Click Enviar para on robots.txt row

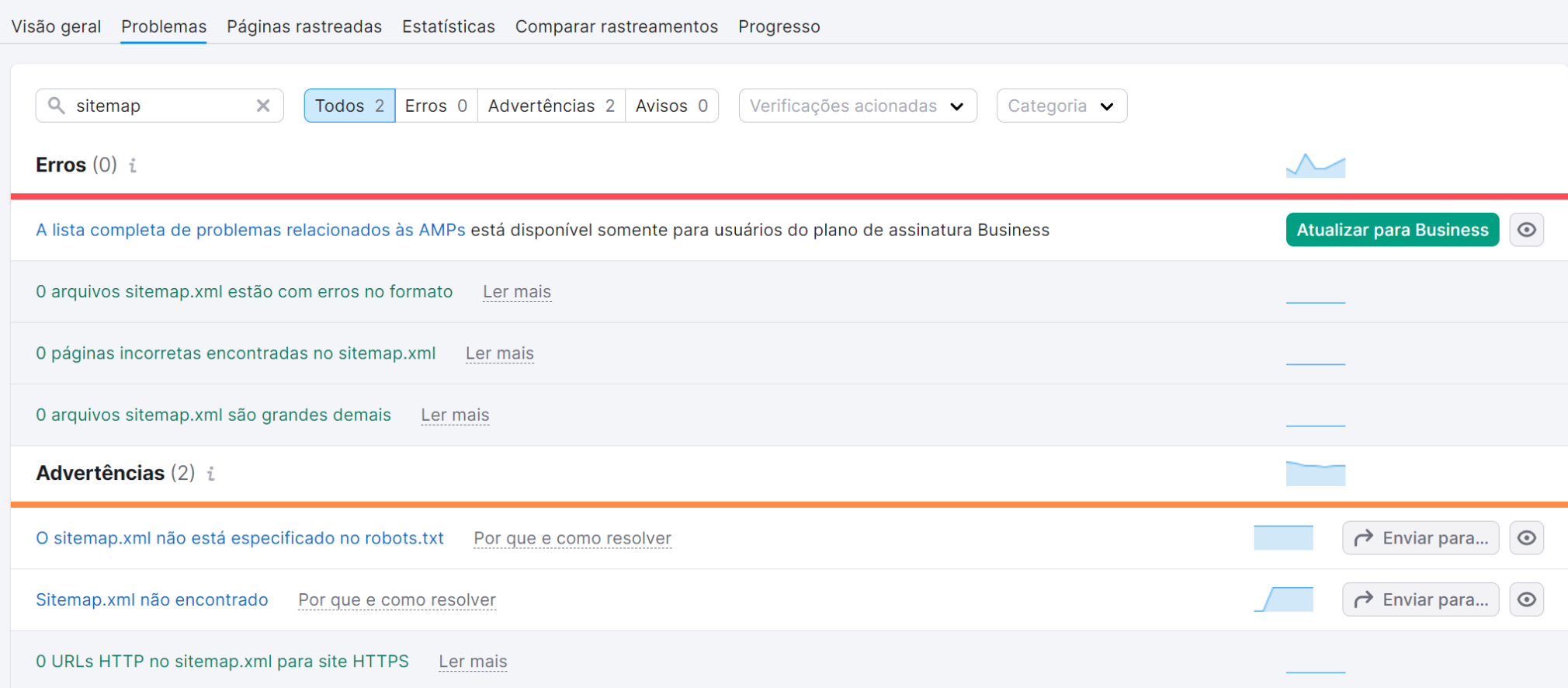[x=1421, y=538]
